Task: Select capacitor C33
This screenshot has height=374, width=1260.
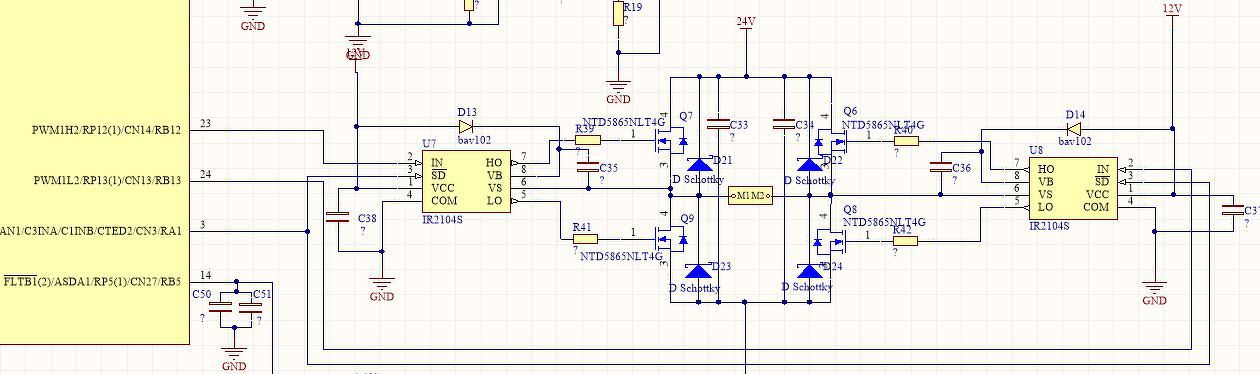Action: tap(717, 125)
